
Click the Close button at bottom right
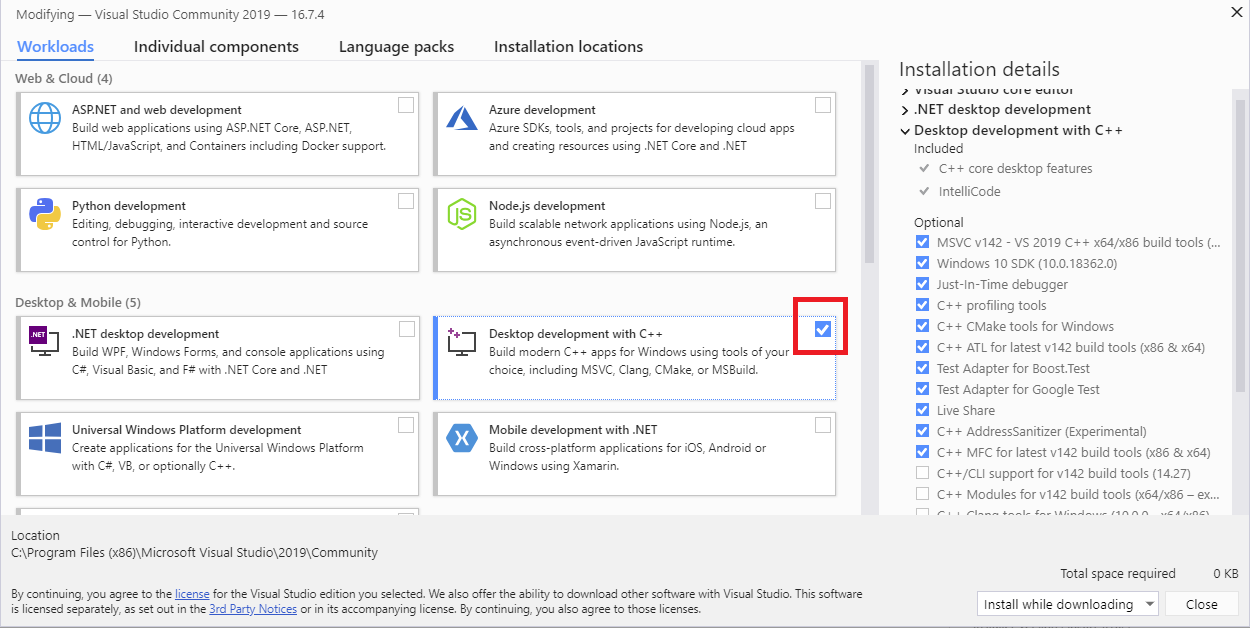pyautogui.click(x=1202, y=604)
